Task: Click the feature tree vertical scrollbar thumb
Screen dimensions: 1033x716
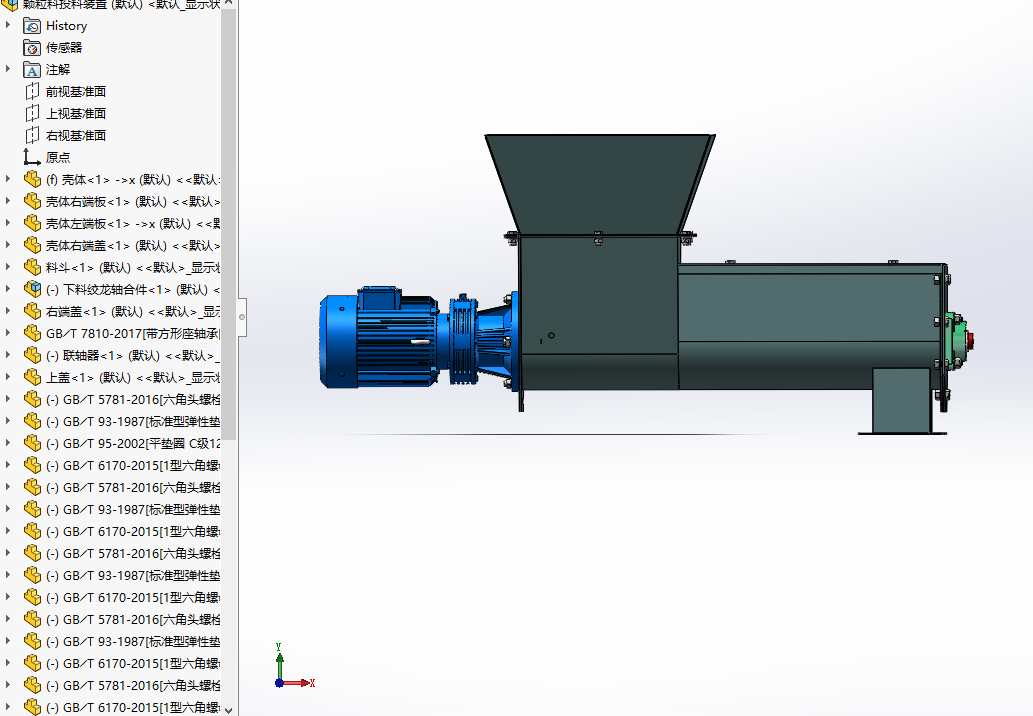Action: coord(229,224)
